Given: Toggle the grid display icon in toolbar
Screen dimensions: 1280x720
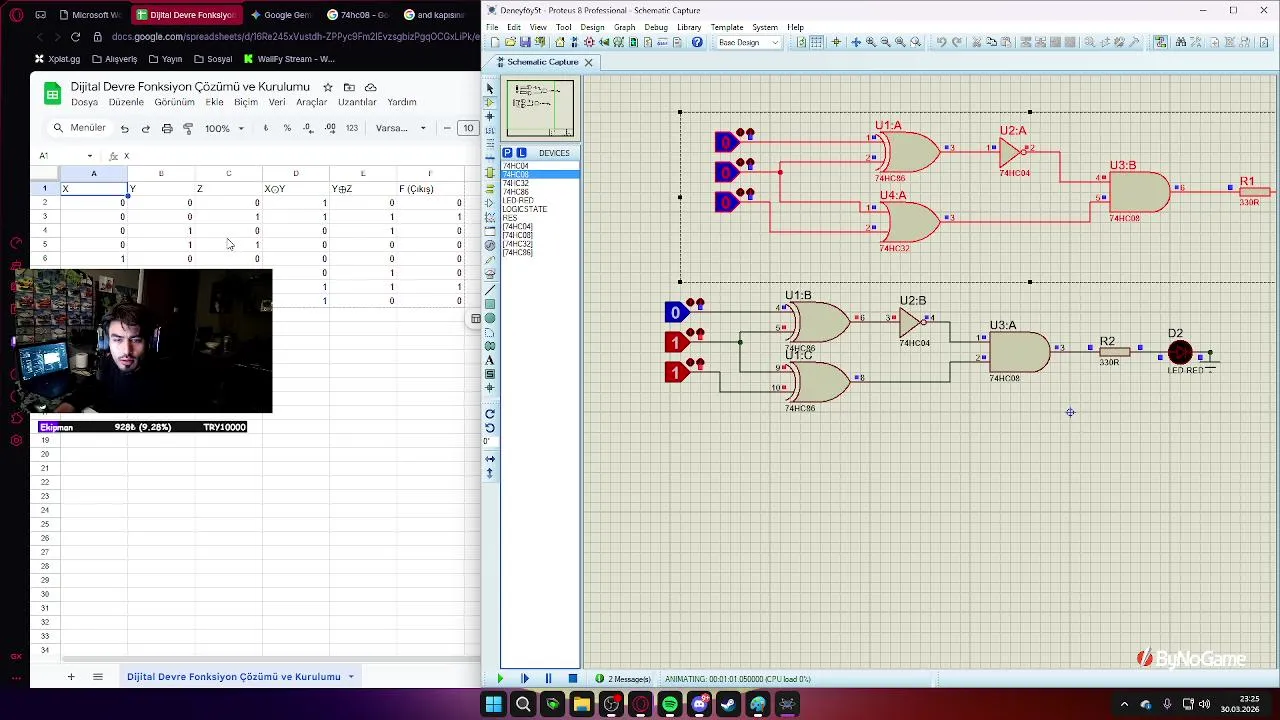Looking at the screenshot, I should click(x=817, y=42).
